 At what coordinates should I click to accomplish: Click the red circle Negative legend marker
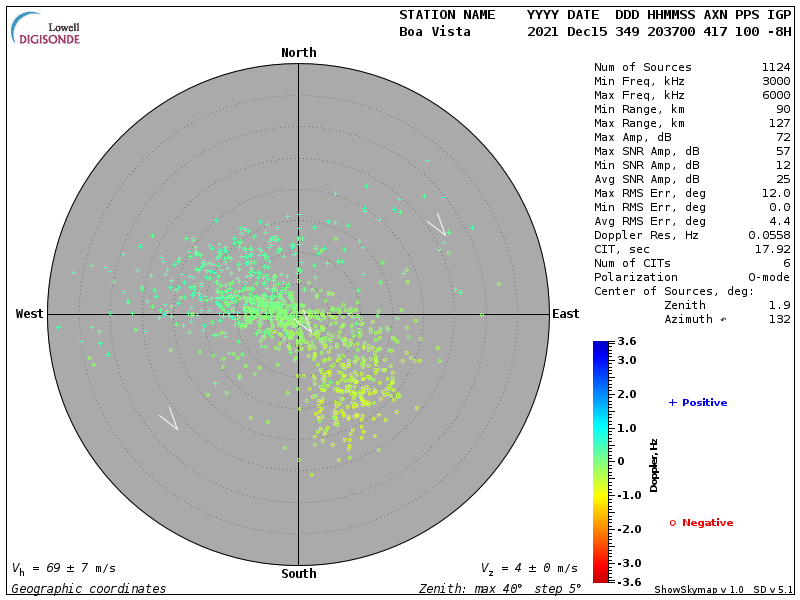pos(673,522)
